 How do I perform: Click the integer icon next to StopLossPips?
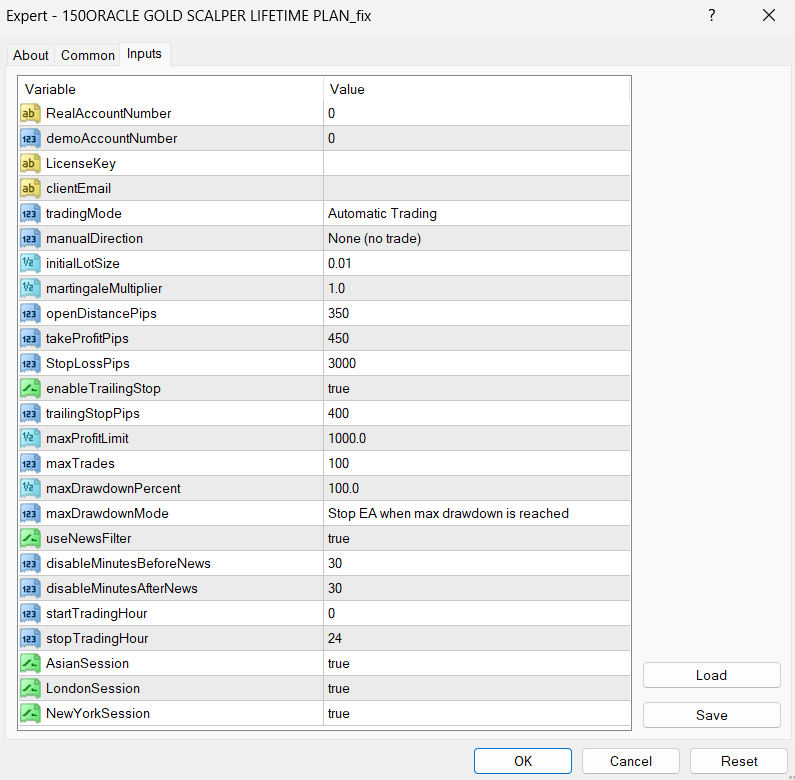pos(30,364)
